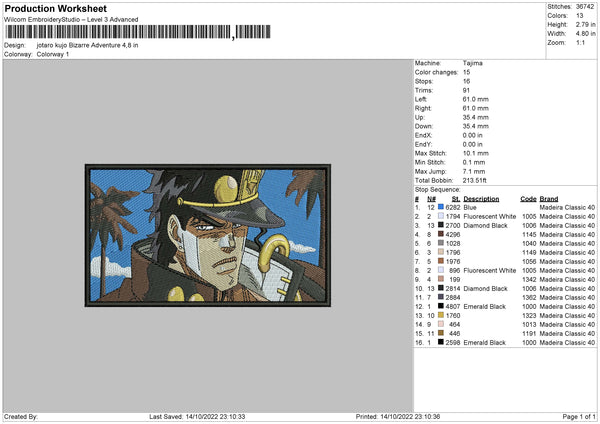Select the pale pink swatch beside 464
600x424 pixels.
441,324
